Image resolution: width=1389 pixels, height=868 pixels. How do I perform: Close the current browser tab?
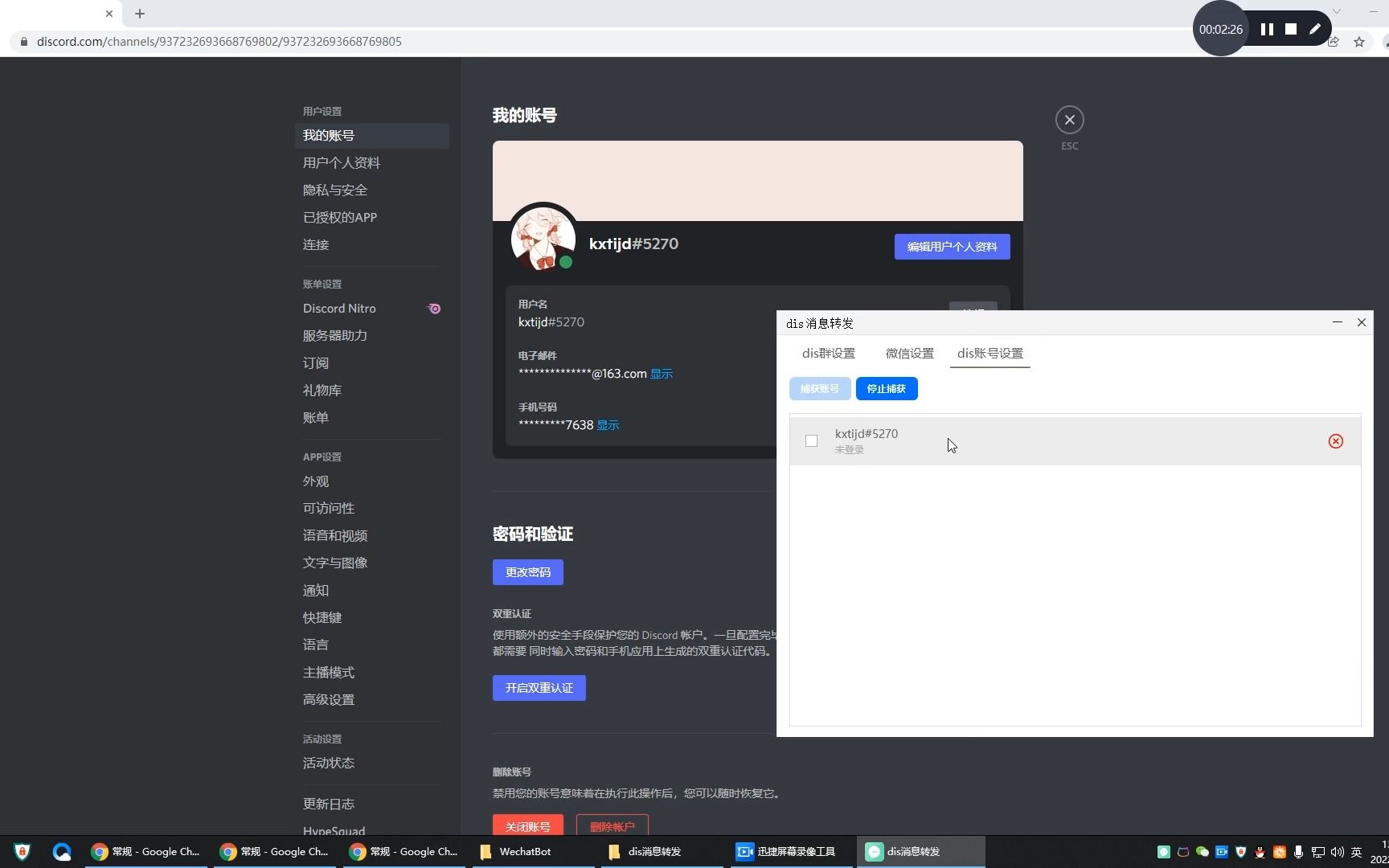109,14
